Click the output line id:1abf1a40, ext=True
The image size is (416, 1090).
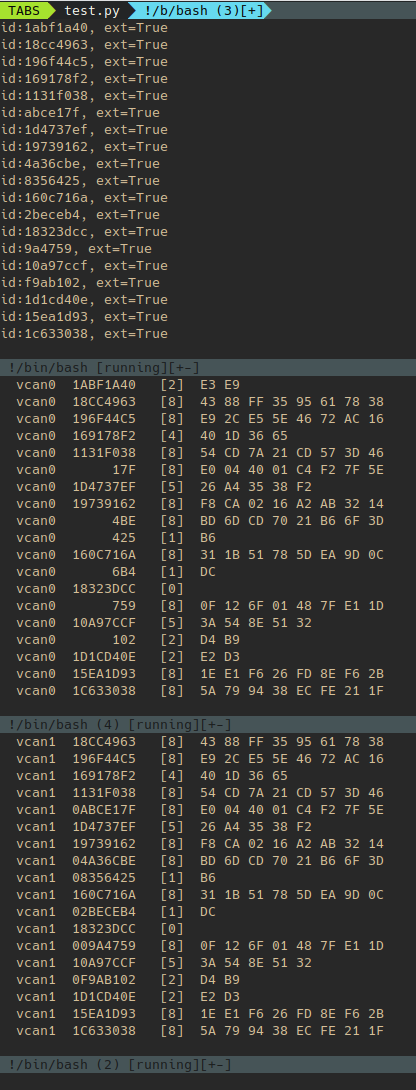click(x=84, y=28)
